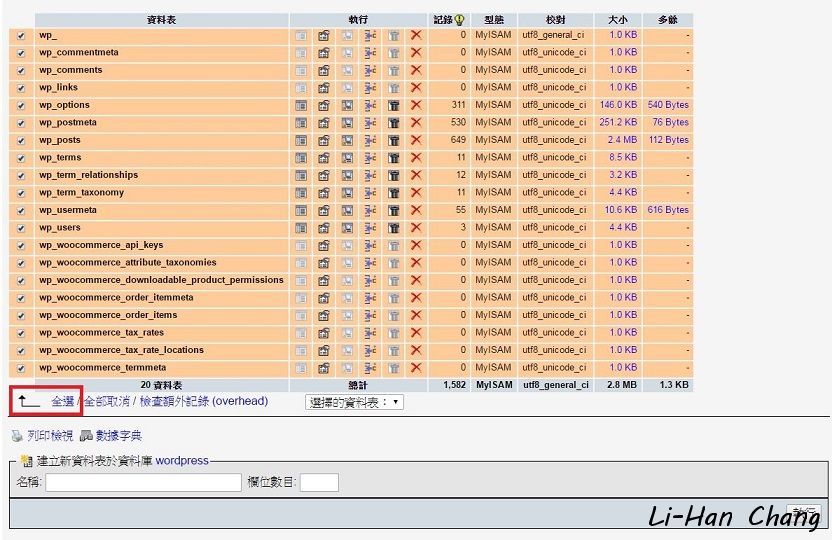Click the 全選 select-all link
The image size is (832, 540).
(63, 401)
